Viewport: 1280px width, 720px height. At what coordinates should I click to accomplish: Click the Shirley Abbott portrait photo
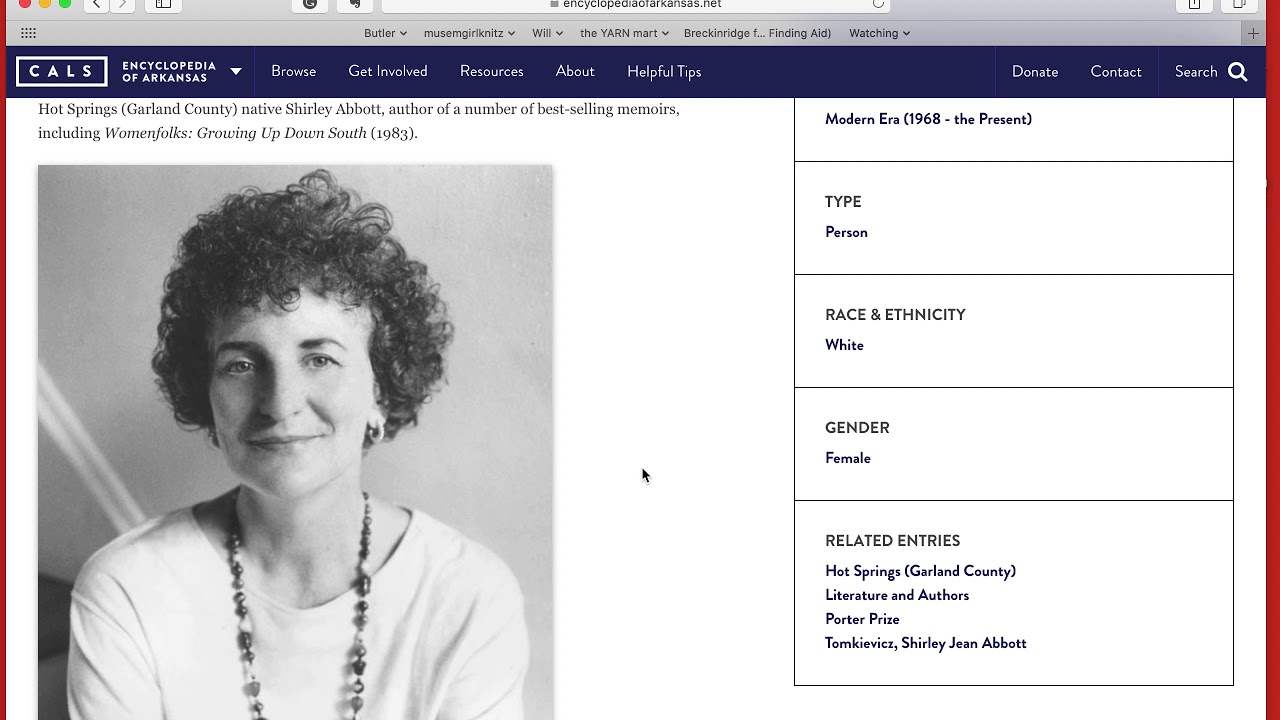click(295, 442)
